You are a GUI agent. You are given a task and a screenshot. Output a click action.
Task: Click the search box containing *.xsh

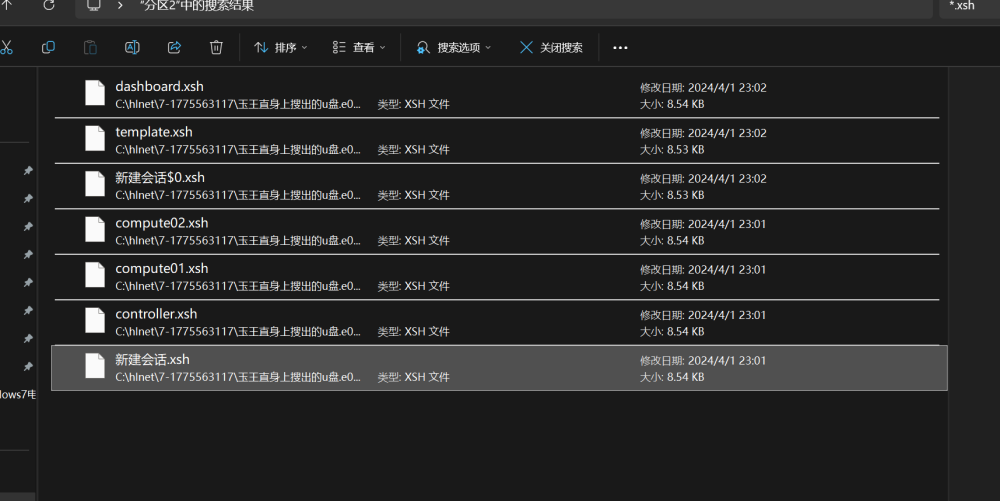(x=968, y=6)
